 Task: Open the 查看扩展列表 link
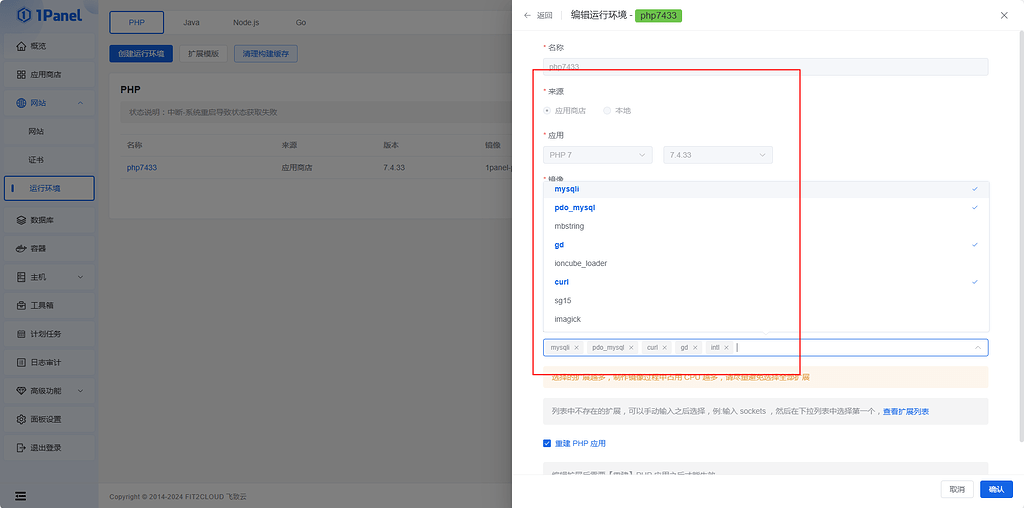click(905, 411)
